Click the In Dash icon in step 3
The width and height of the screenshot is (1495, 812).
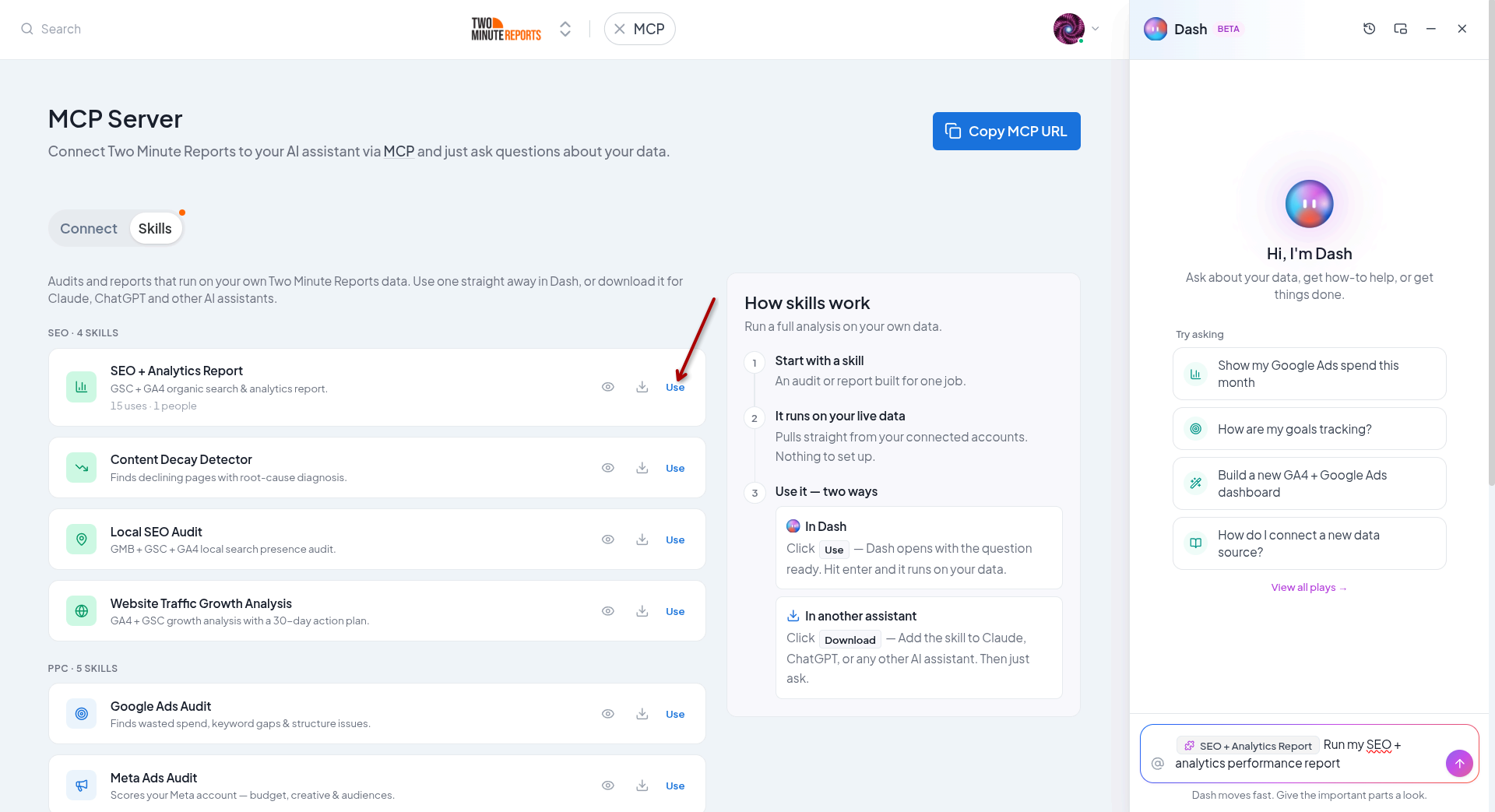coord(793,526)
